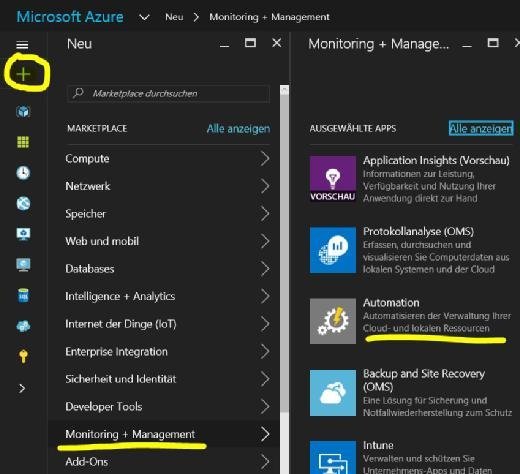Open the yellow key Subscriptions icon
520x474 pixels.
click(x=23, y=356)
